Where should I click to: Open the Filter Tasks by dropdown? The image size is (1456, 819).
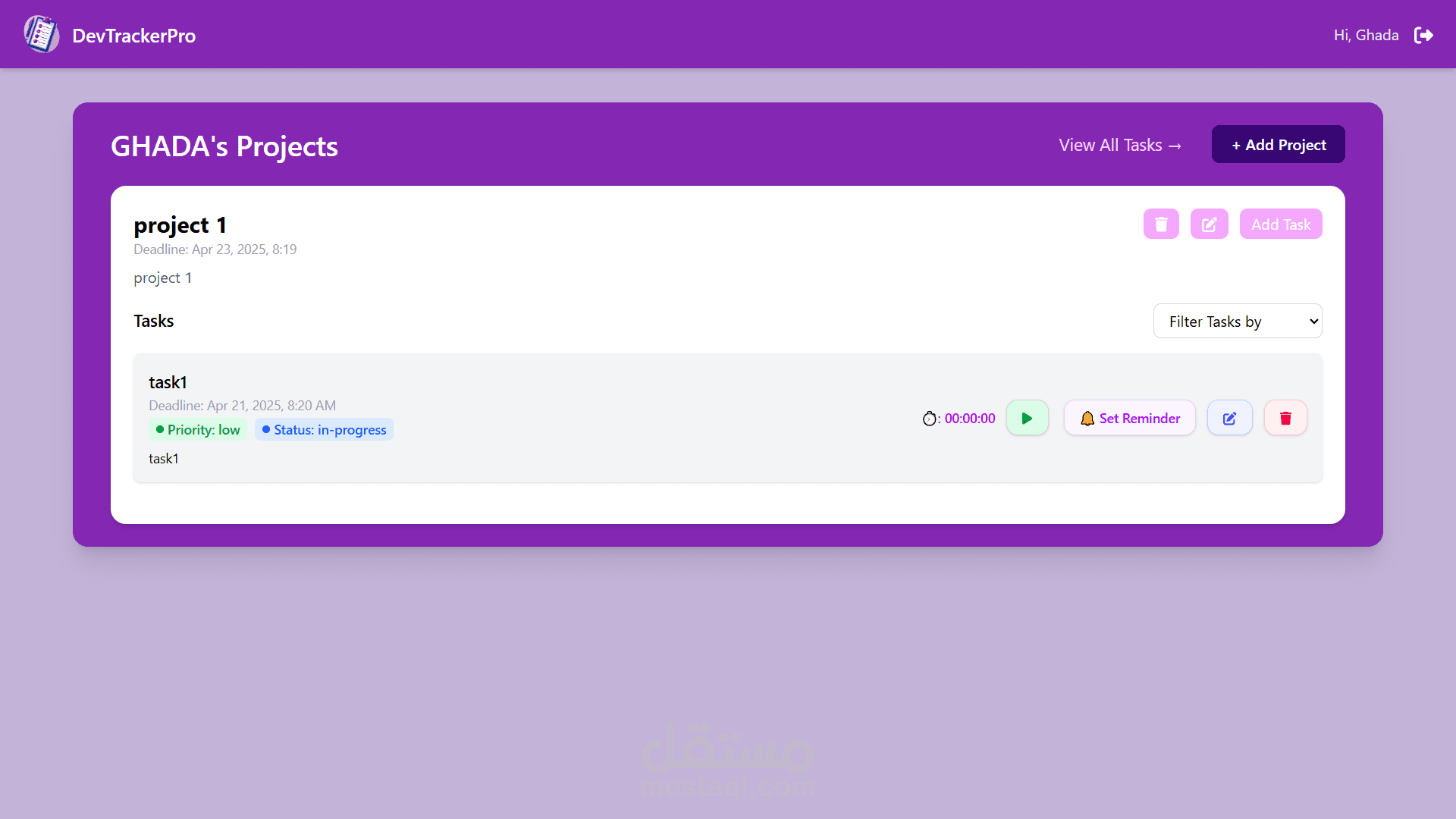coord(1237,322)
